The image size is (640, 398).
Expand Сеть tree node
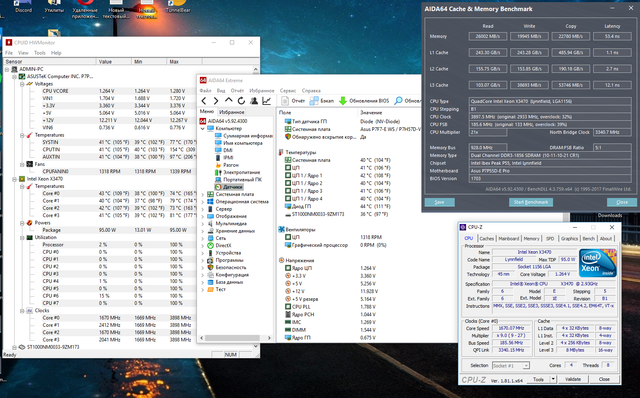[202, 238]
